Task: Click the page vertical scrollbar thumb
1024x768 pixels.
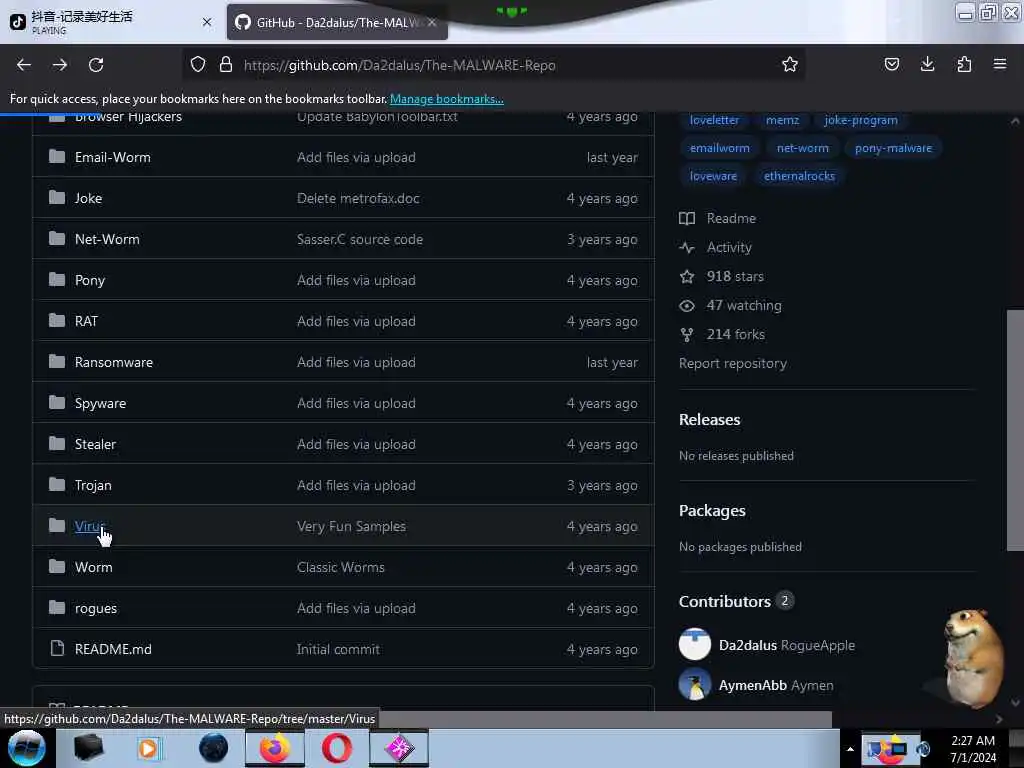Action: [x=1015, y=431]
